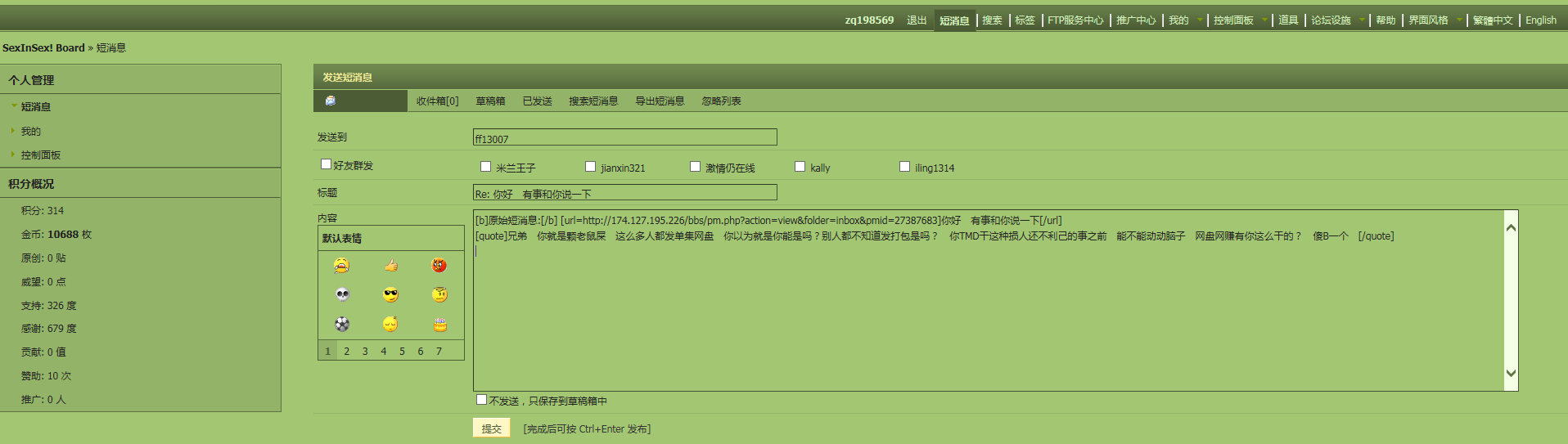Insert the birthday cake emoticon
The height and width of the screenshot is (444, 1568).
click(x=439, y=325)
